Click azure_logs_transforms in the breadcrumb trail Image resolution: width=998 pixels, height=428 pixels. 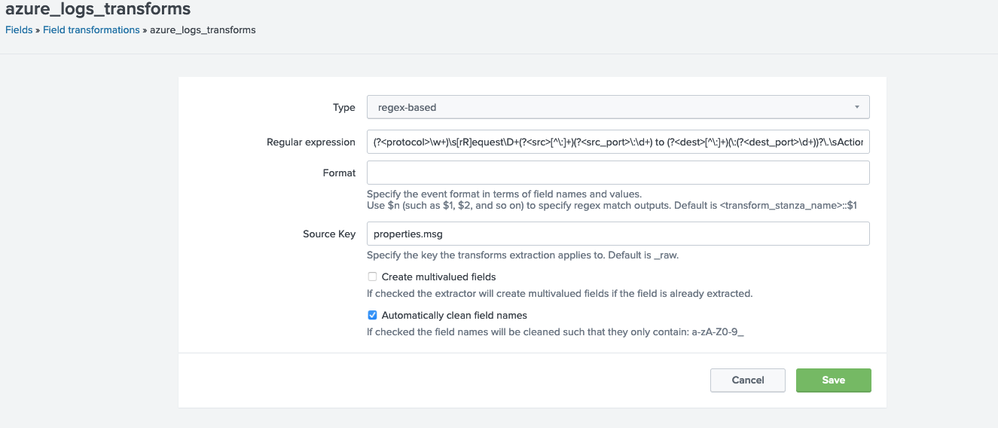[202, 30]
